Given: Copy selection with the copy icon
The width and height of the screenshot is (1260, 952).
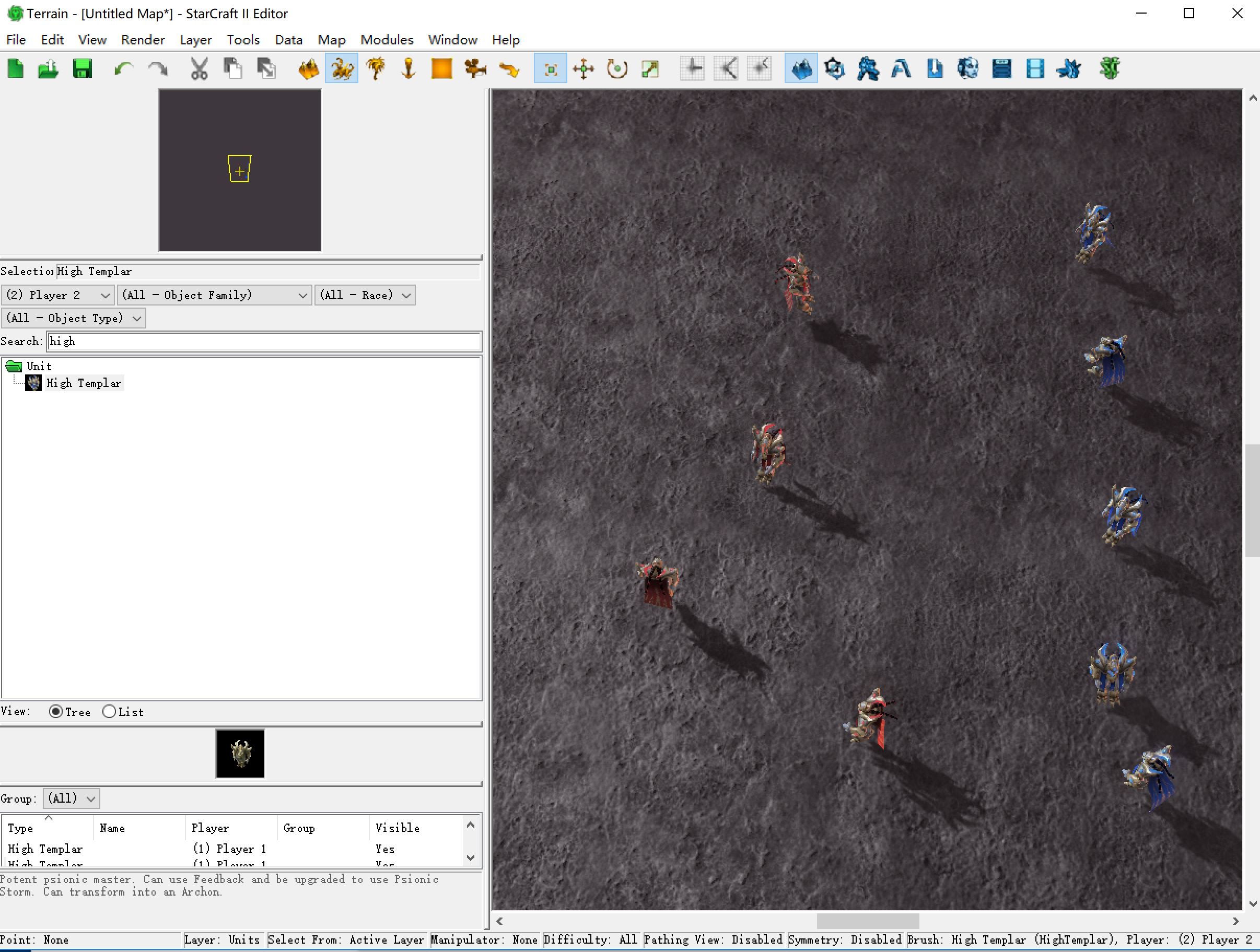Looking at the screenshot, I should pos(232,69).
